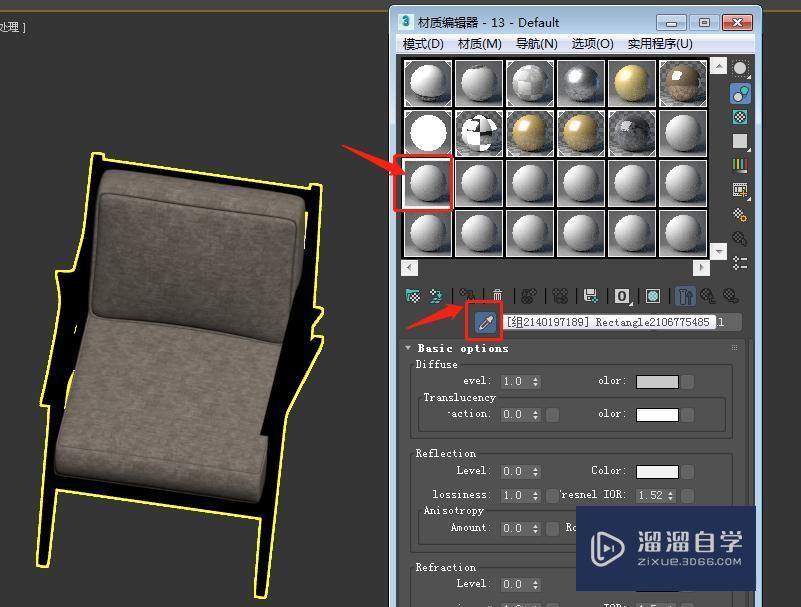Toggle Show Shaded Material in Viewport
The height and width of the screenshot is (607, 801).
(x=652, y=295)
